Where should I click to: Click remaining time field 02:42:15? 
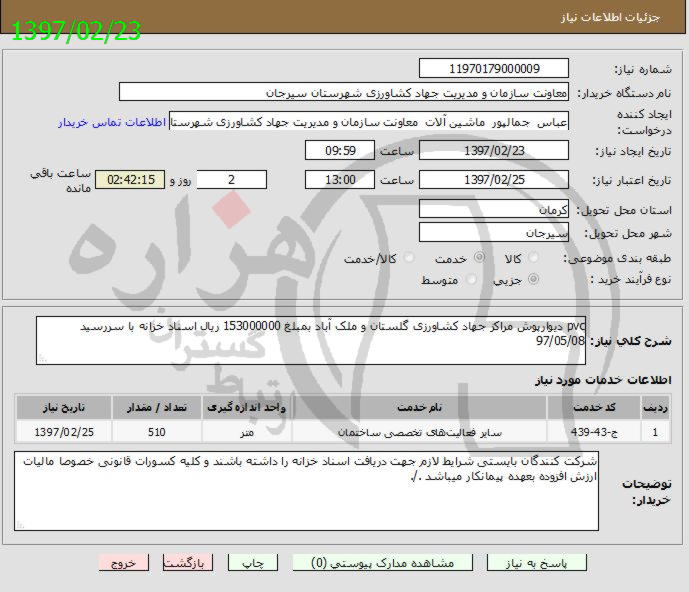(131, 180)
